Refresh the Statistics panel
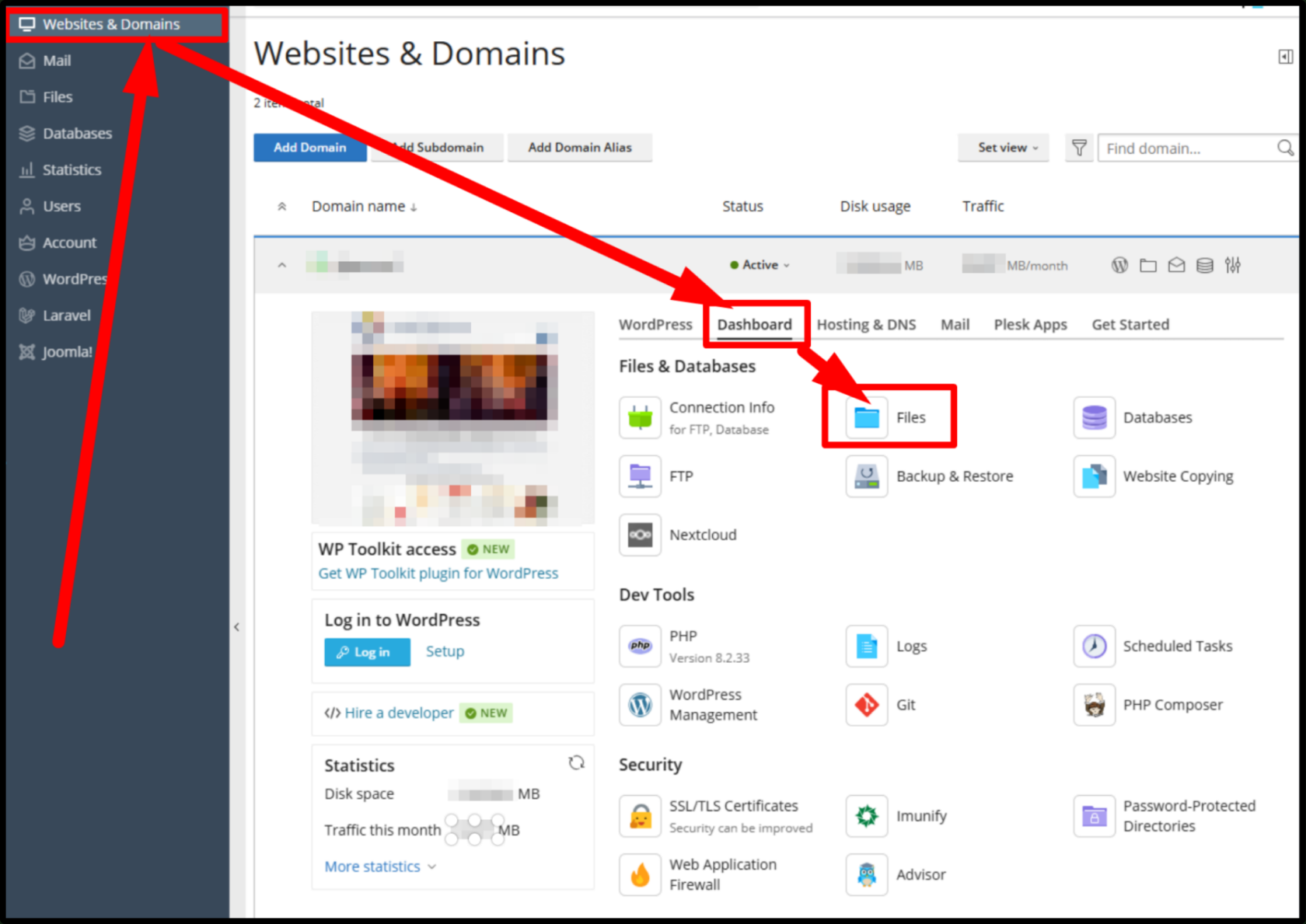The image size is (1306, 924). pyautogui.click(x=576, y=763)
